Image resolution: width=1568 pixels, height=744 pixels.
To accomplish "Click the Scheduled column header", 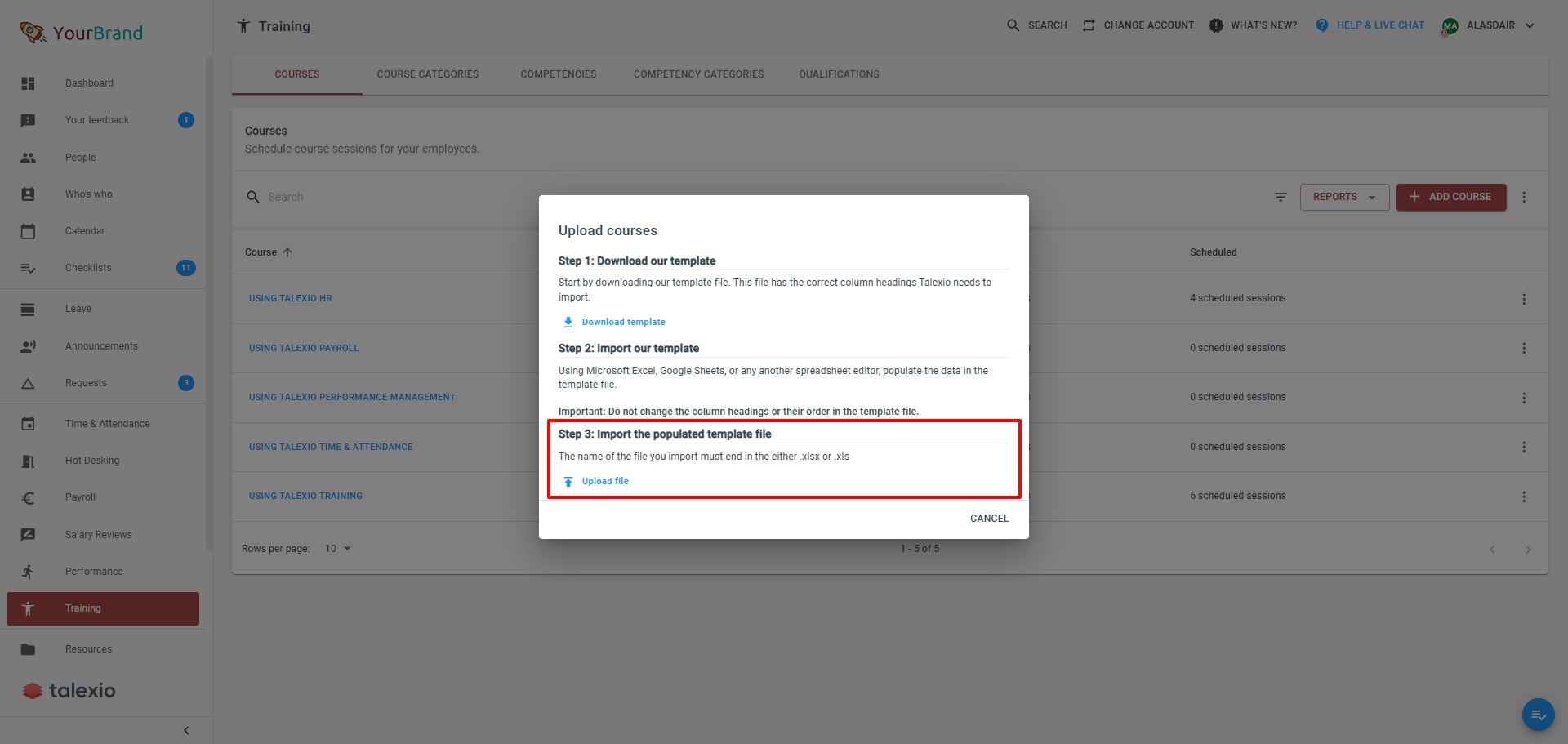I will click(1214, 252).
